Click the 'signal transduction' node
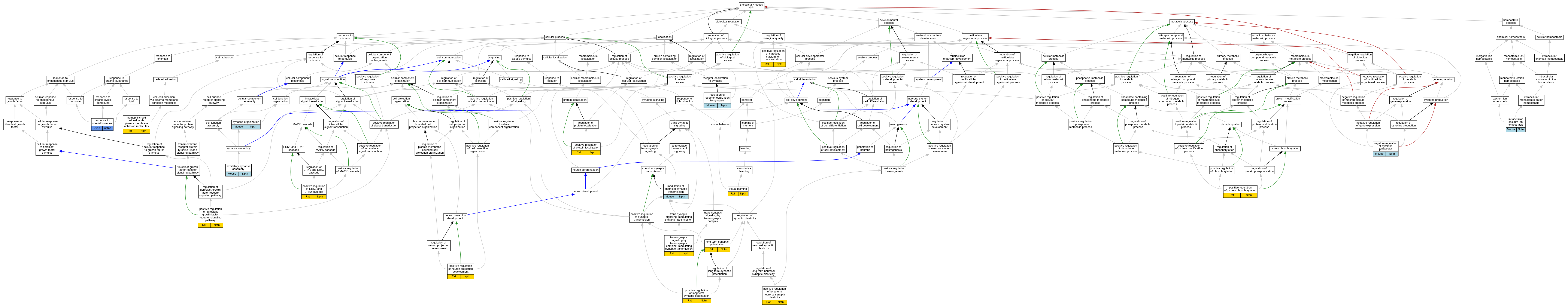Image resolution: width=1568 pixels, height=307 pixels. click(333, 80)
